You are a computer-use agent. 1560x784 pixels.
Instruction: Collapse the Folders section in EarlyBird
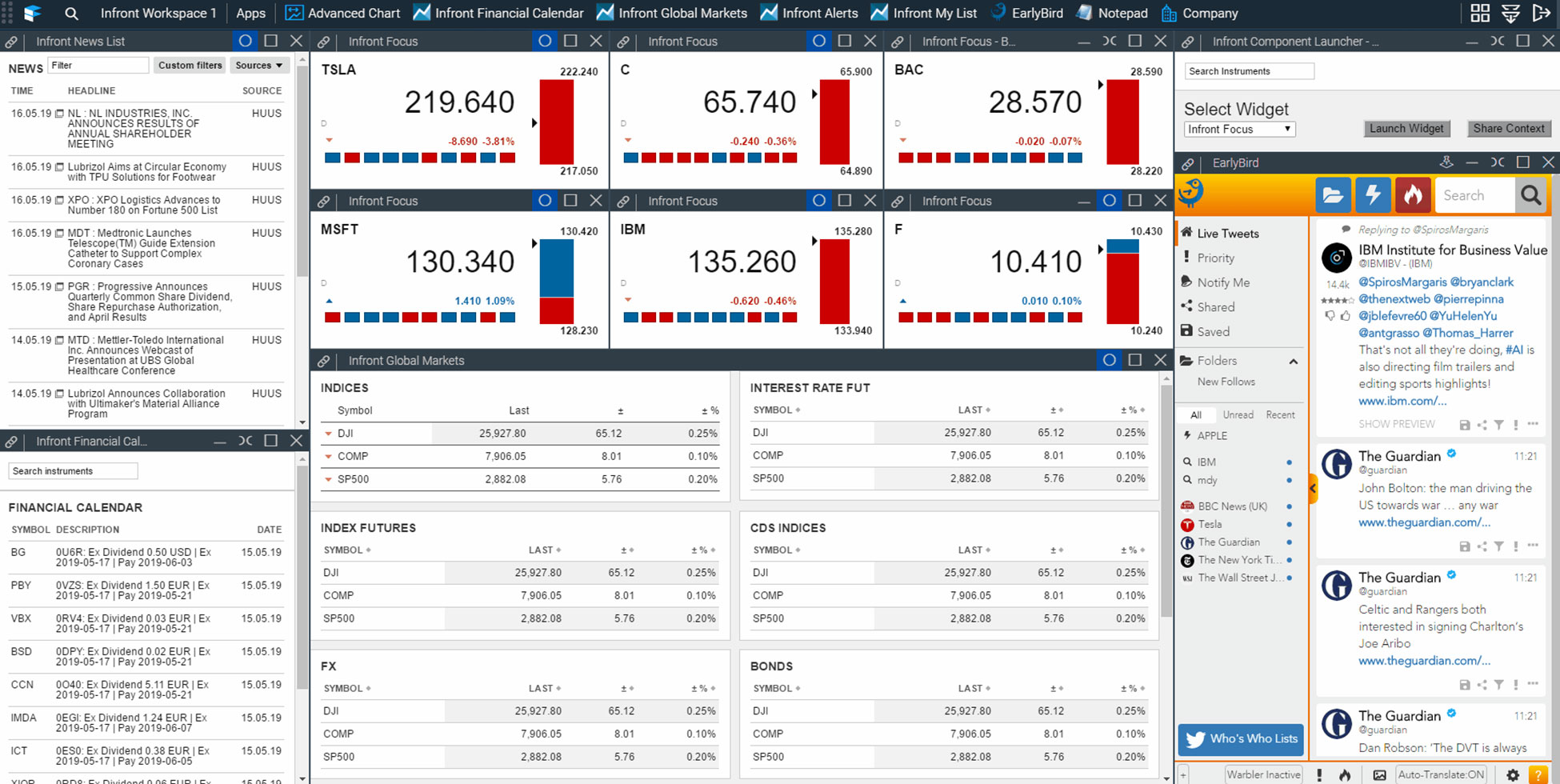(1294, 361)
